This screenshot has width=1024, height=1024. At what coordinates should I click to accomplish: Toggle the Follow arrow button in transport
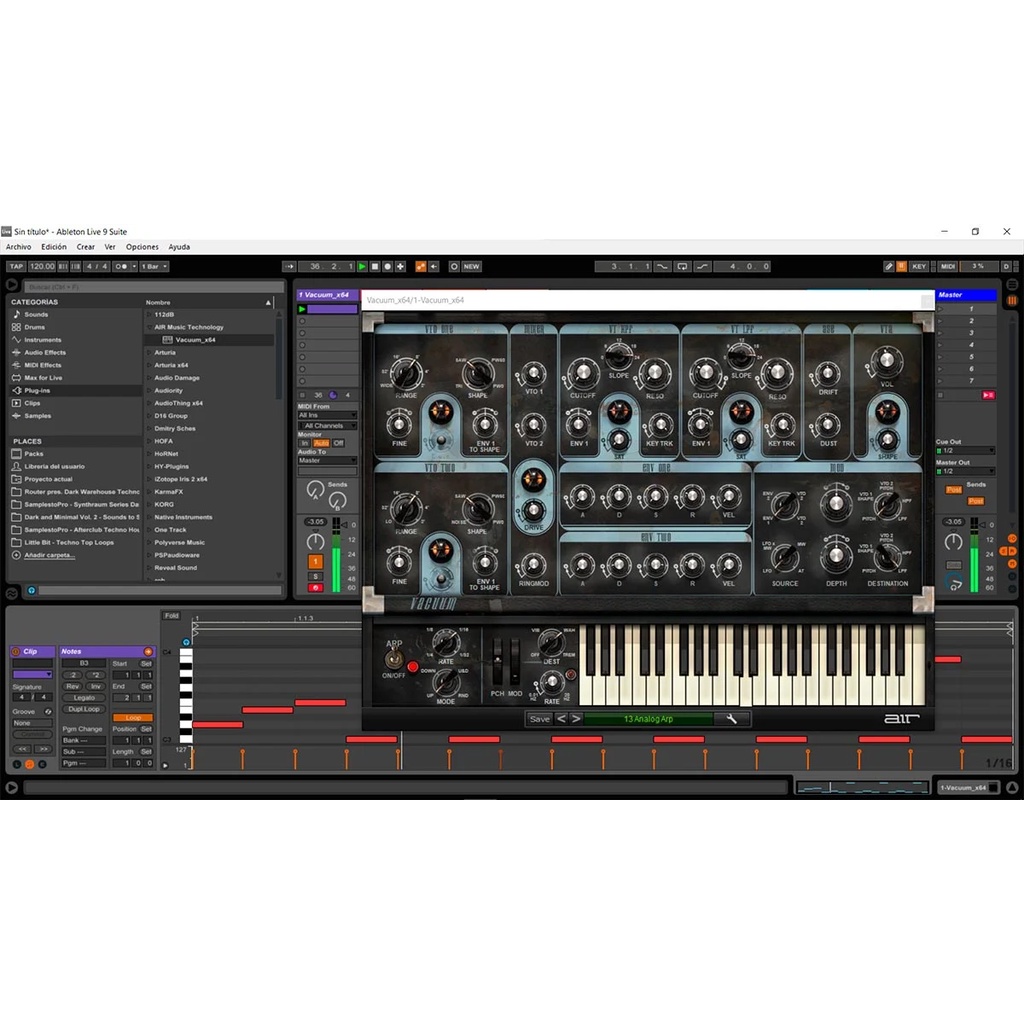click(x=289, y=266)
